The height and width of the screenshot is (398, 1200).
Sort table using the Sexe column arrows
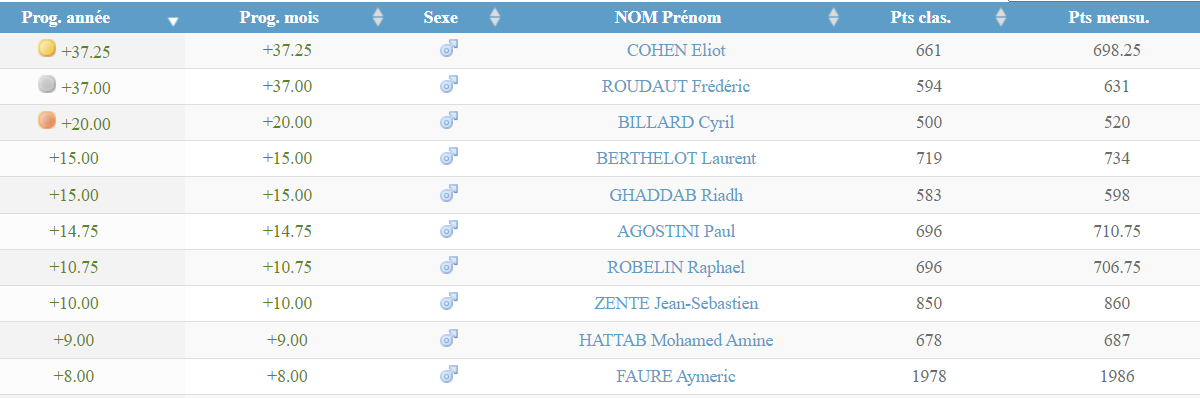[494, 17]
